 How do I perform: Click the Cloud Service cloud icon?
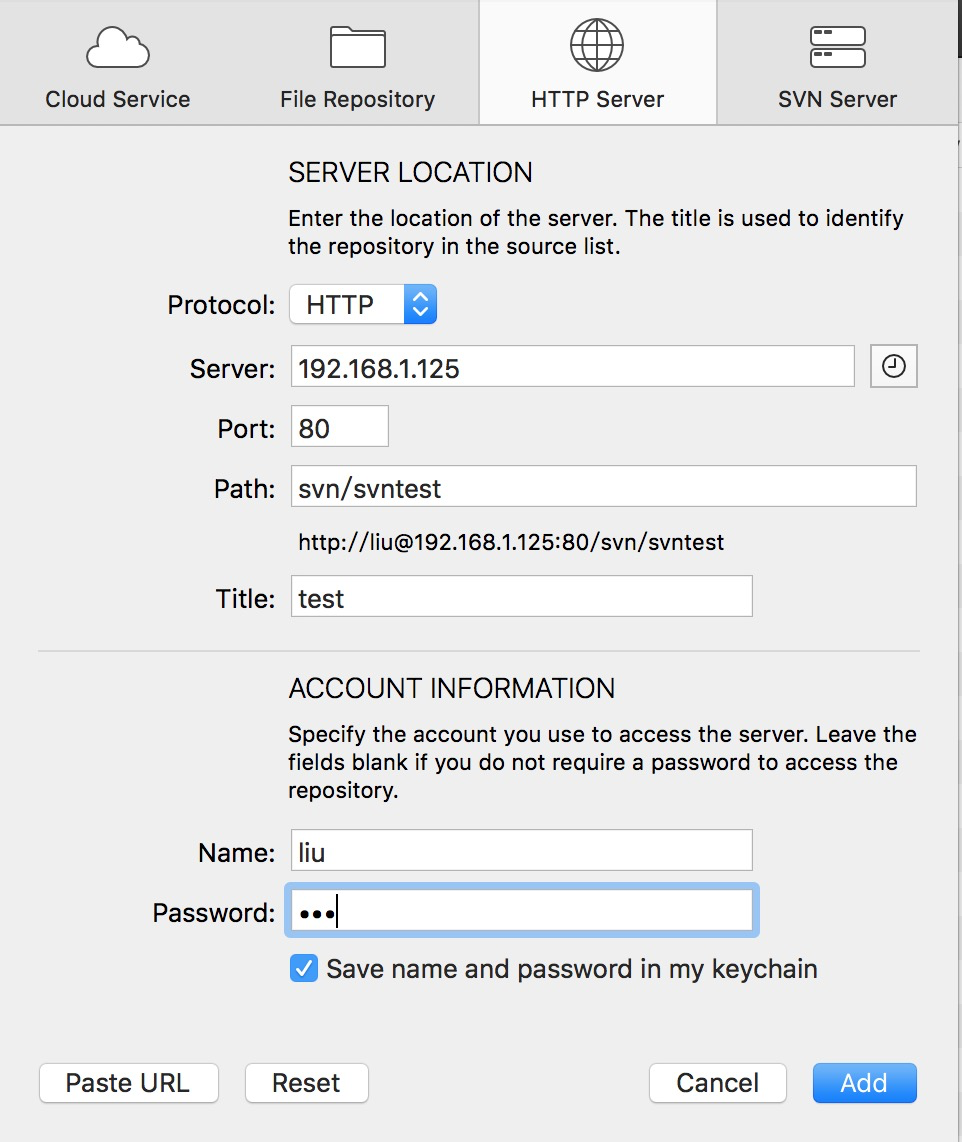[118, 48]
